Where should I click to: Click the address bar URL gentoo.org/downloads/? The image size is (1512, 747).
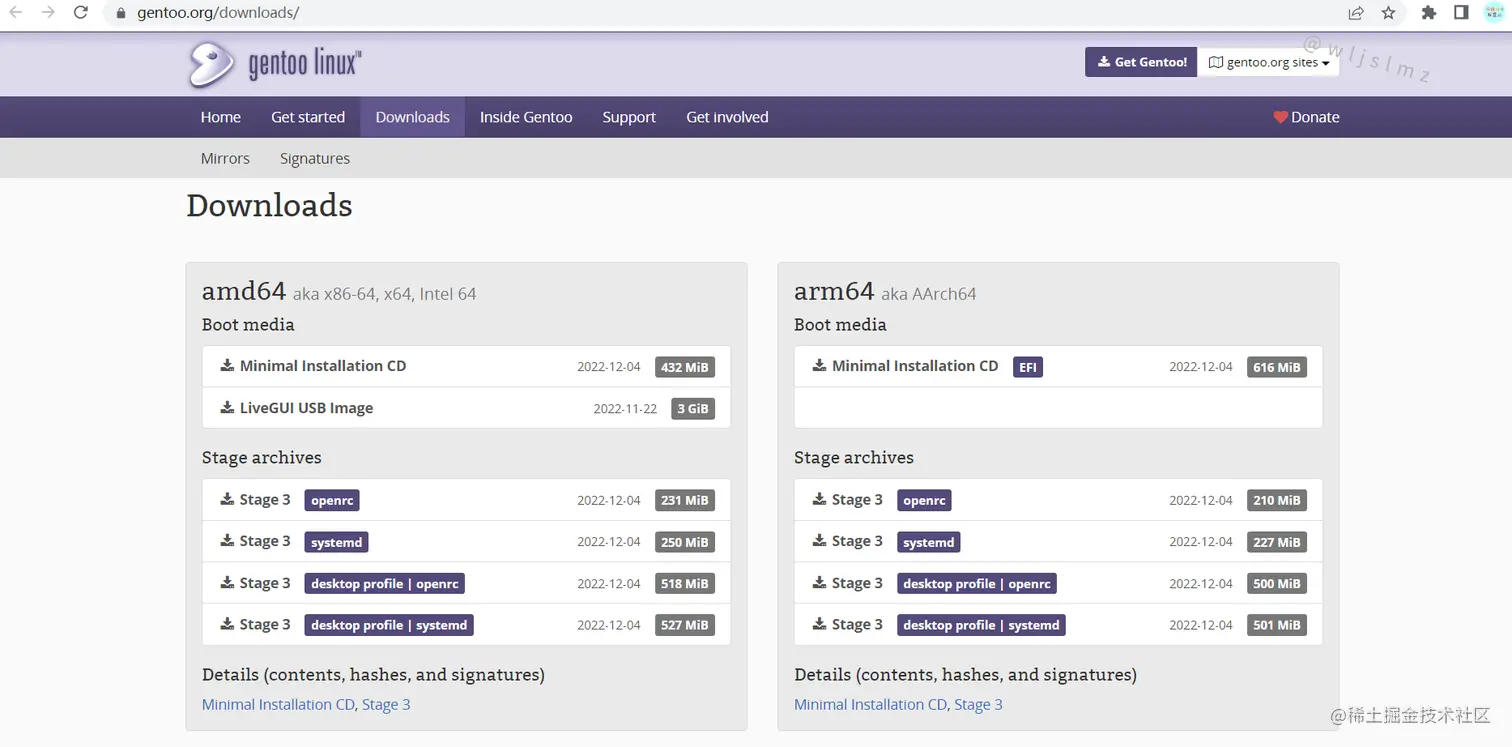coord(218,13)
